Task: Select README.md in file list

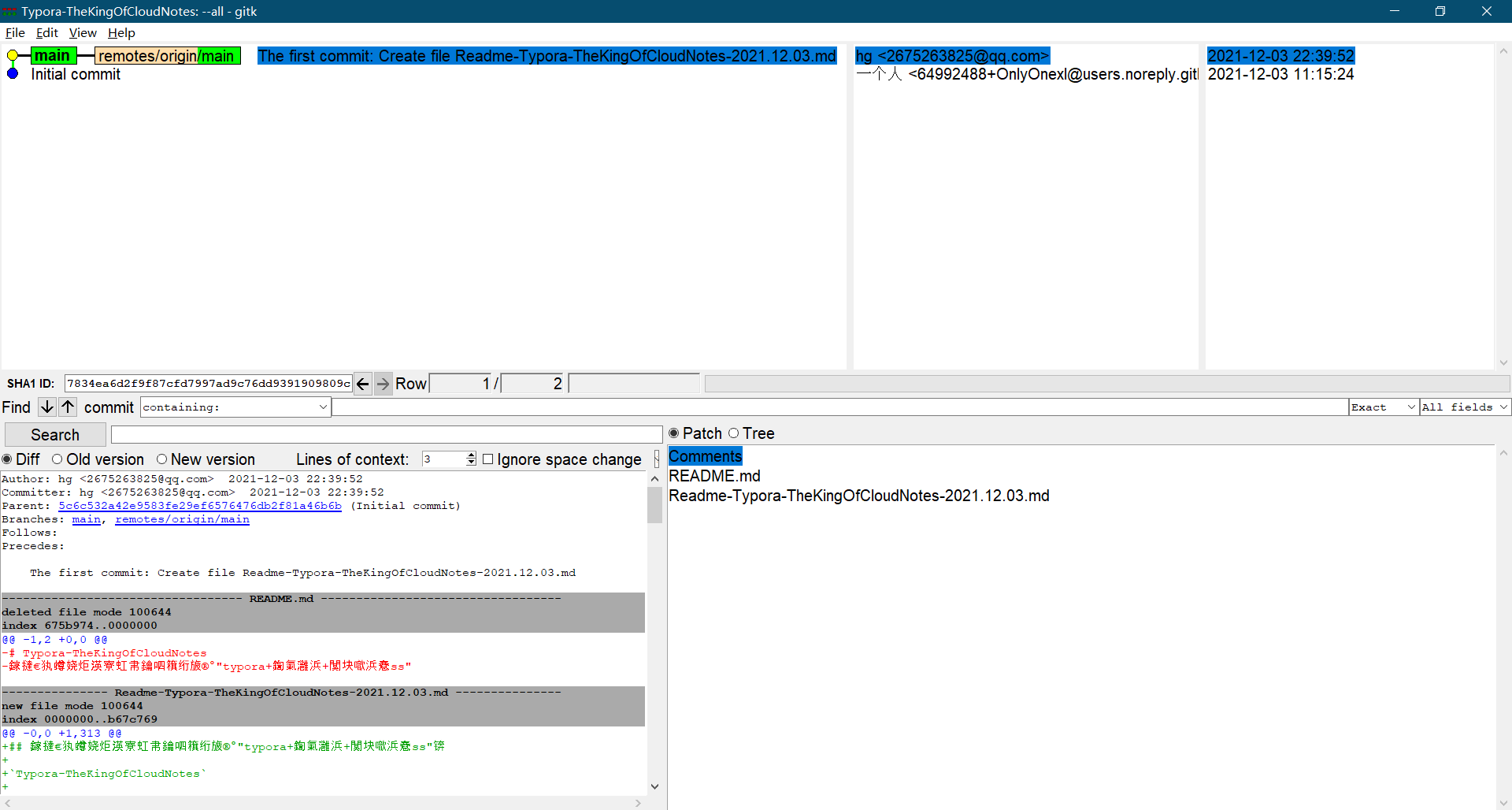Action: point(714,476)
